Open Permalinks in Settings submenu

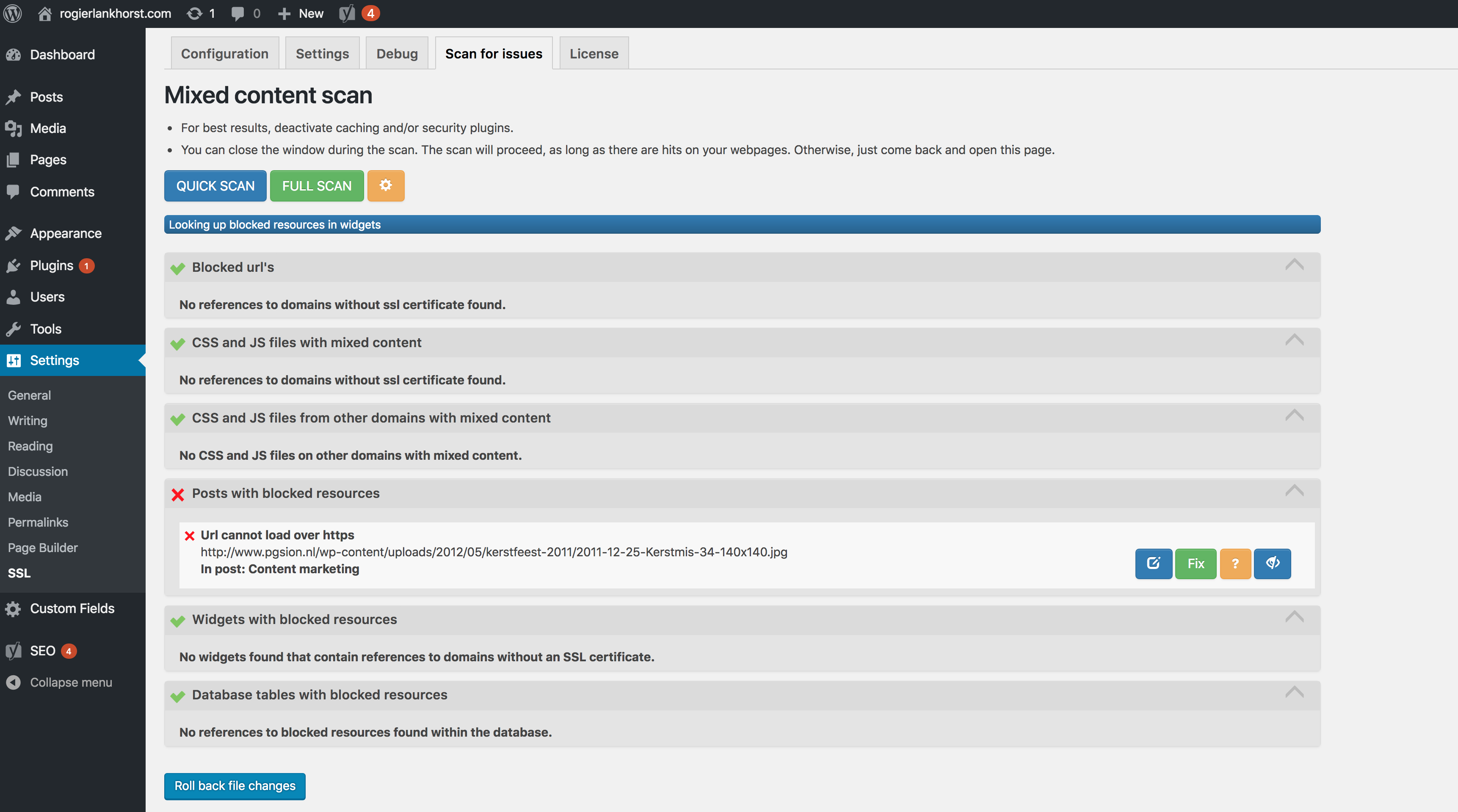pos(38,522)
